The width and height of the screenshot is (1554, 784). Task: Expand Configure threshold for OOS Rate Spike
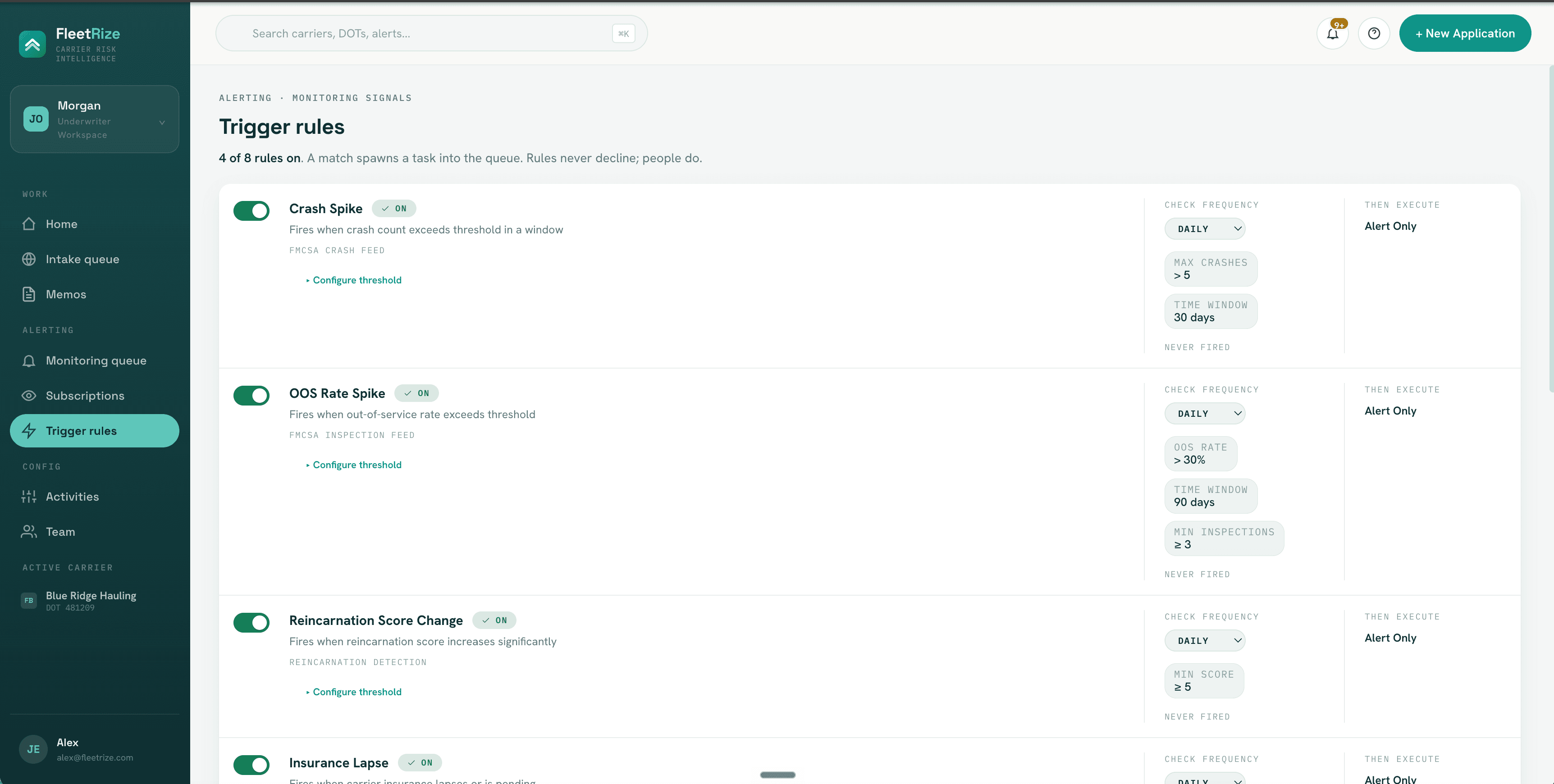click(x=353, y=465)
